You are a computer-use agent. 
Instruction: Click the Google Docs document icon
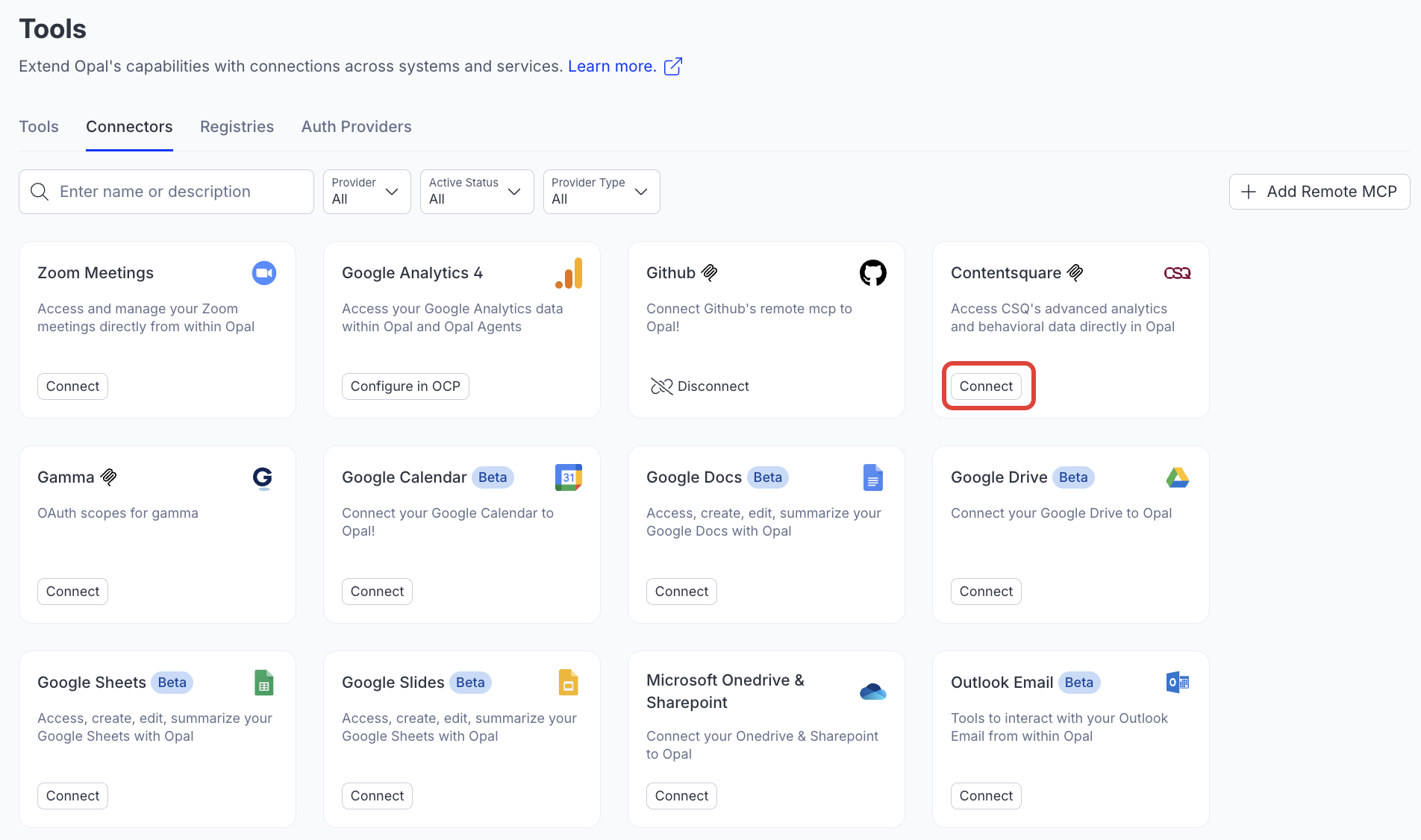tap(873, 477)
